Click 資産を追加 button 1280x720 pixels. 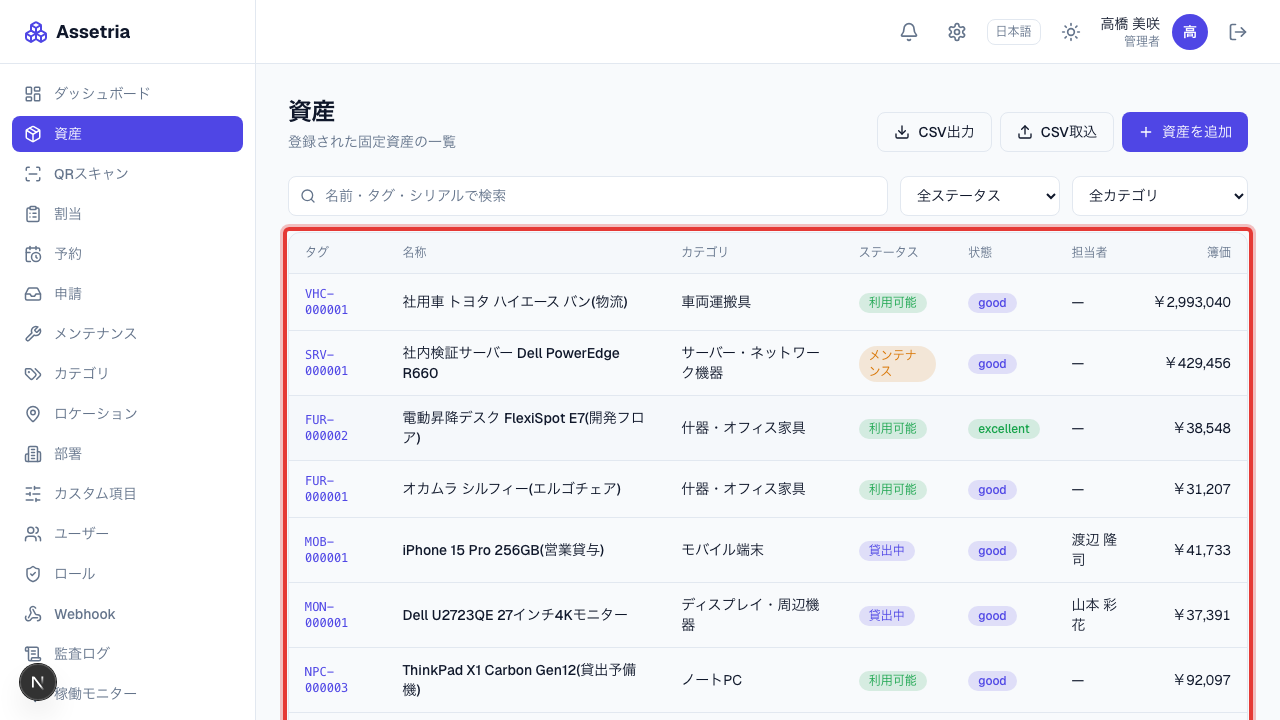[x=1185, y=132]
